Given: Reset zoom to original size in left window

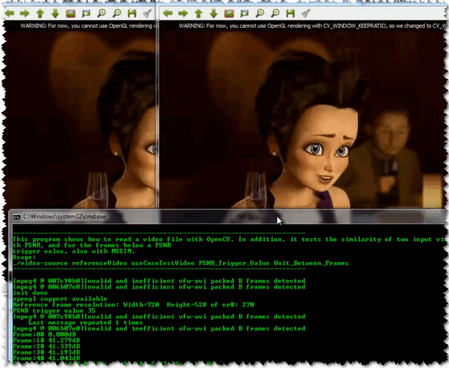Looking at the screenshot, I should click(x=71, y=13).
